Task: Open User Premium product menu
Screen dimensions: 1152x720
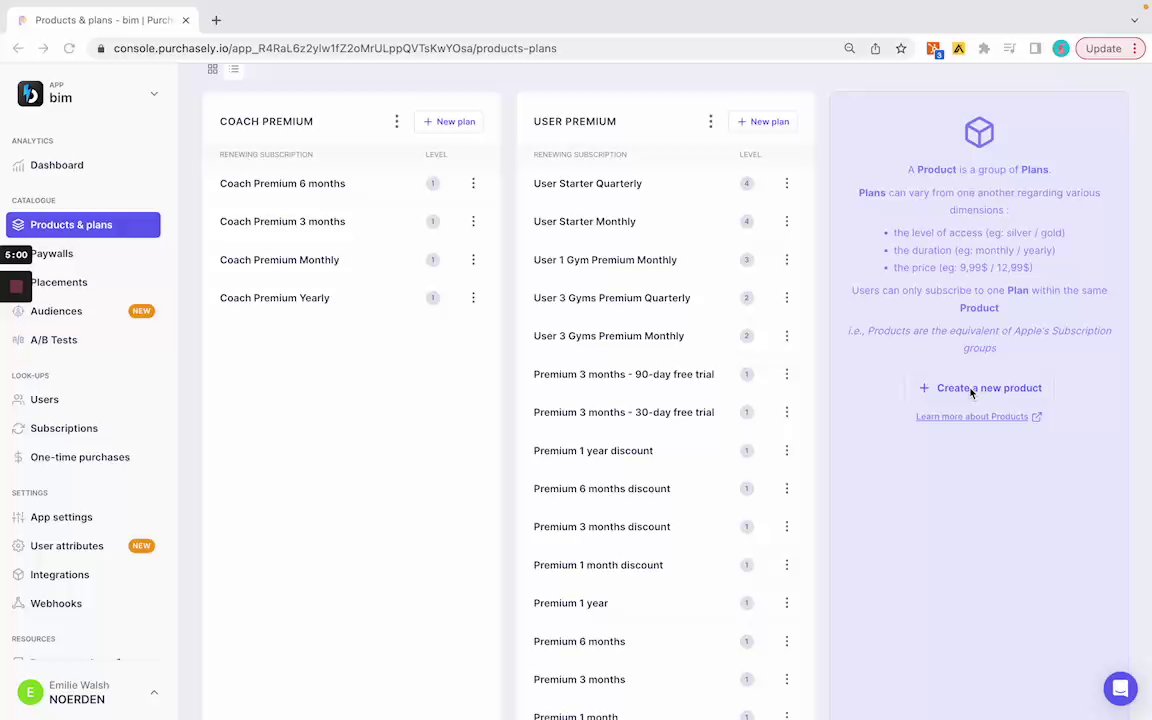Action: pos(711,122)
